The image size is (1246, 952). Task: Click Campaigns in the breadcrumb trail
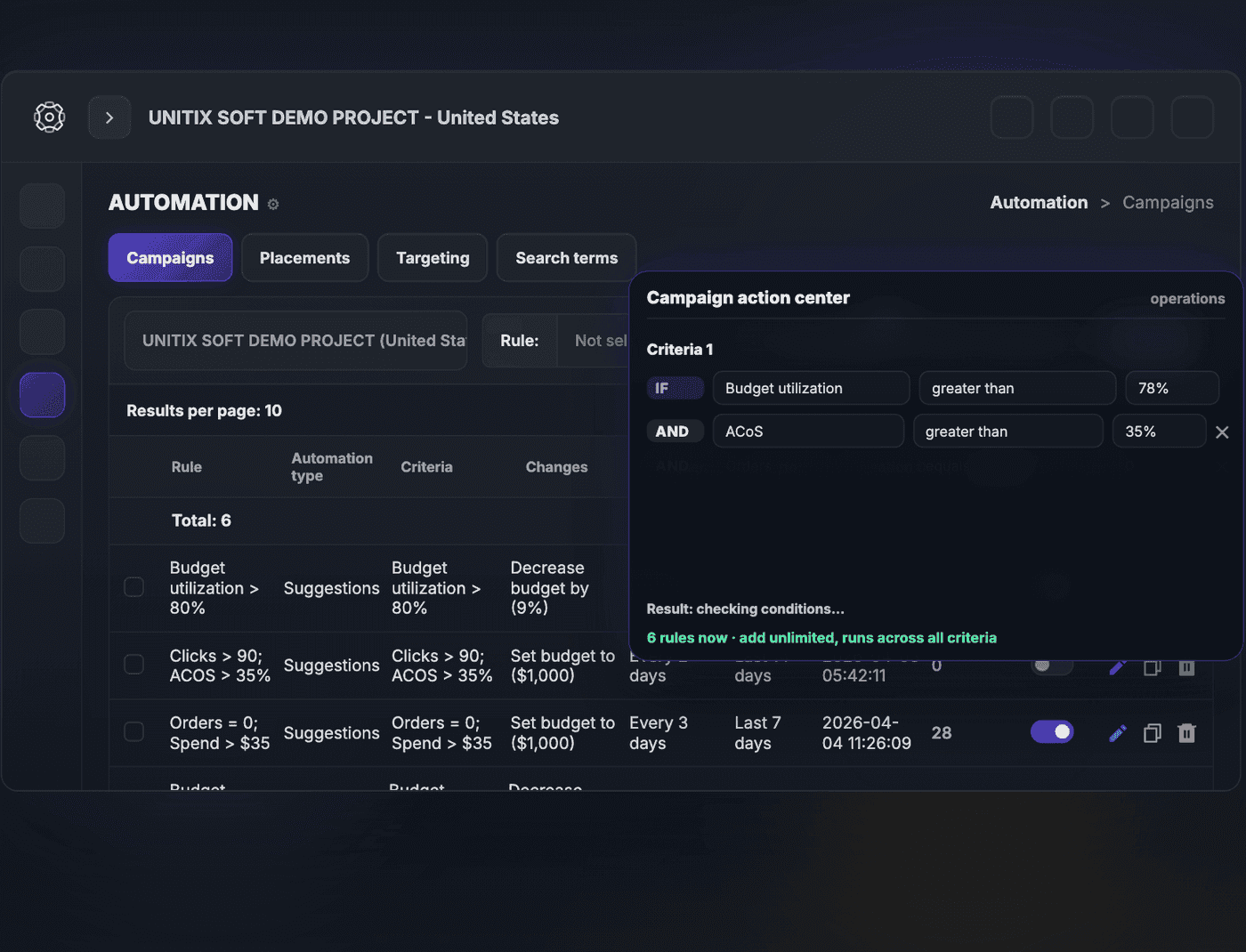tap(1168, 202)
